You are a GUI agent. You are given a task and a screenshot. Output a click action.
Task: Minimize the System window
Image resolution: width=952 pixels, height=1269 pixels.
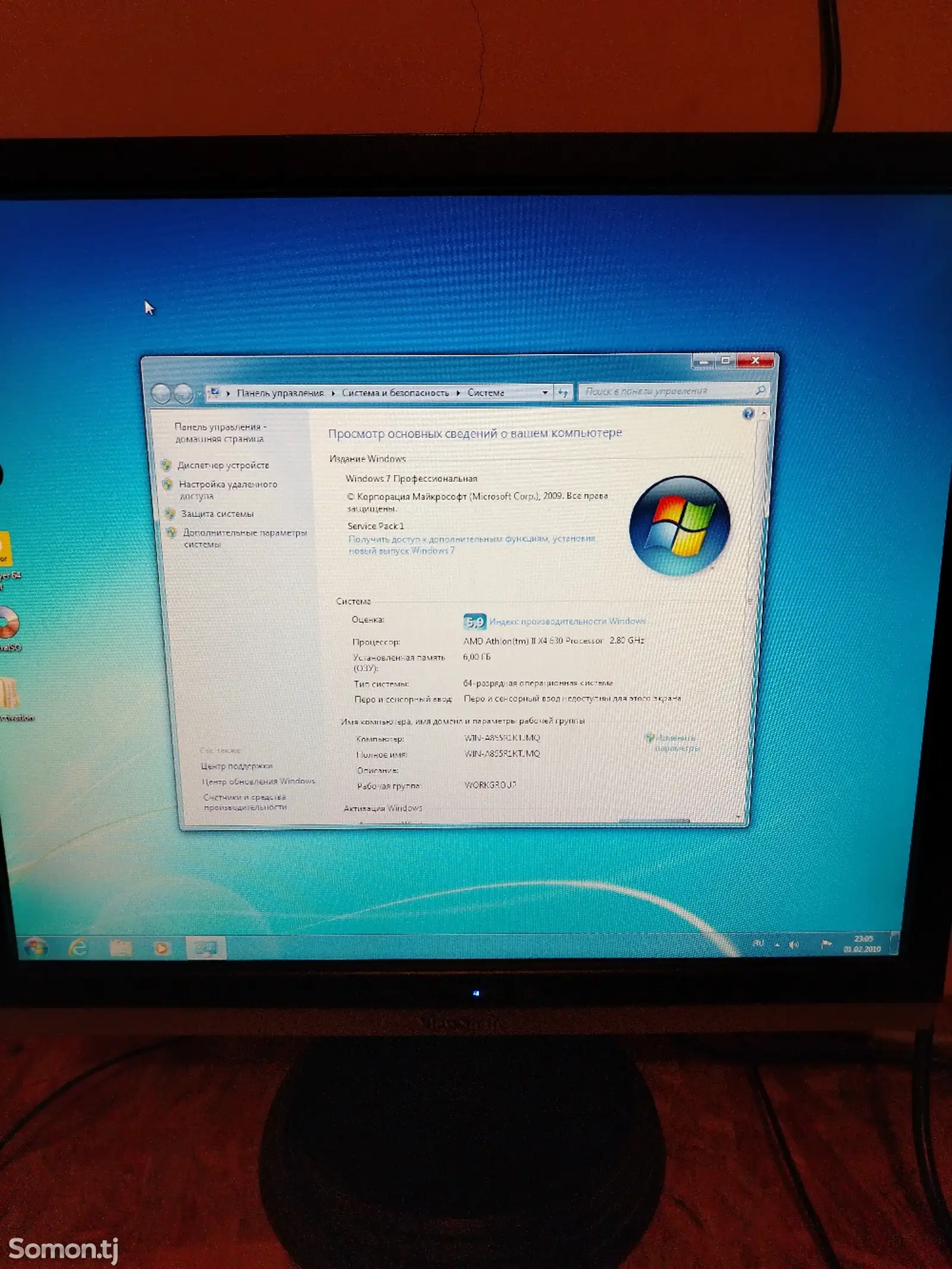(x=703, y=361)
